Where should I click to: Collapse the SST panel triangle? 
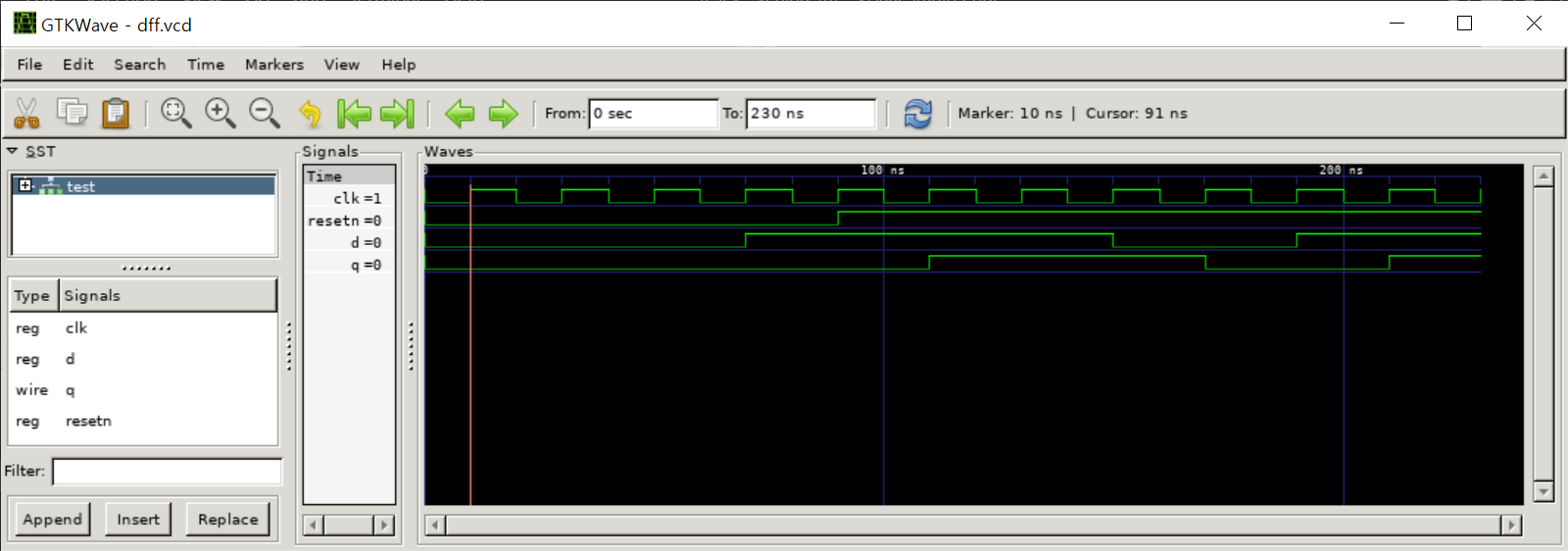tap(13, 151)
